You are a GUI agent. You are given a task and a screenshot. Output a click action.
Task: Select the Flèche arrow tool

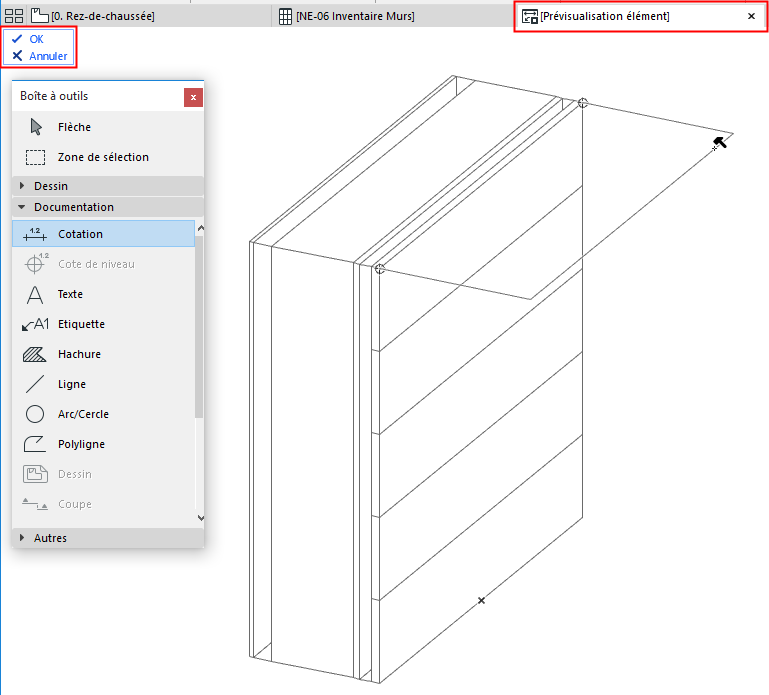click(x=108, y=127)
